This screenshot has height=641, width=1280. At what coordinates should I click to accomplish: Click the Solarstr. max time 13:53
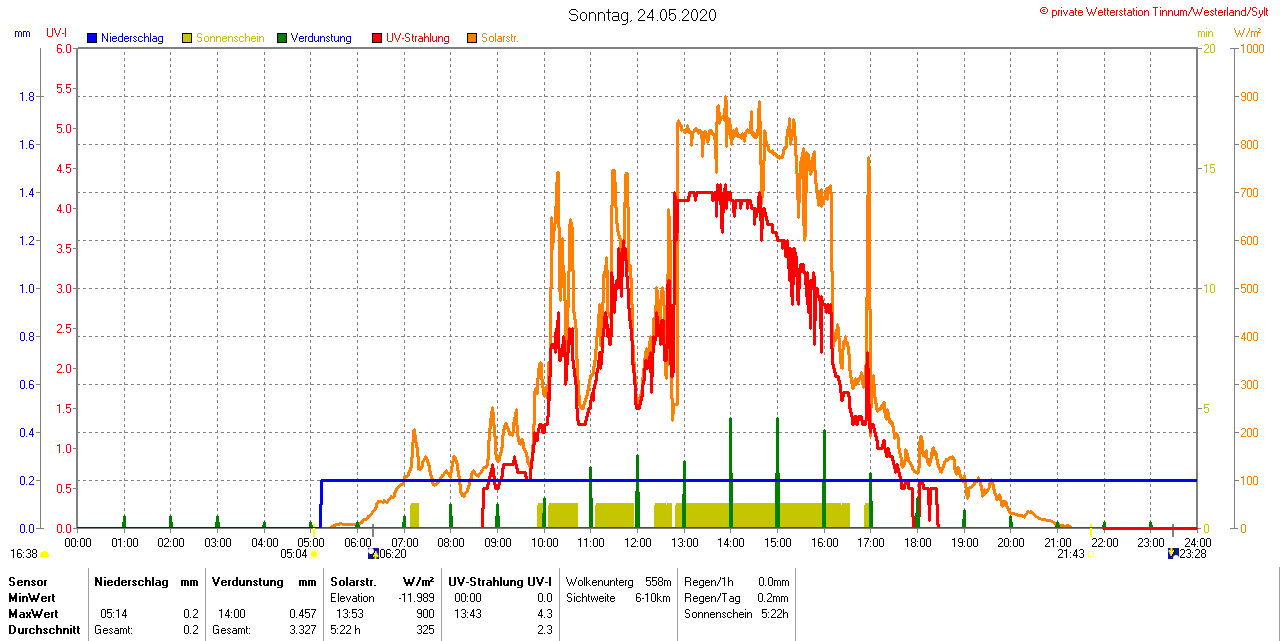click(x=350, y=613)
